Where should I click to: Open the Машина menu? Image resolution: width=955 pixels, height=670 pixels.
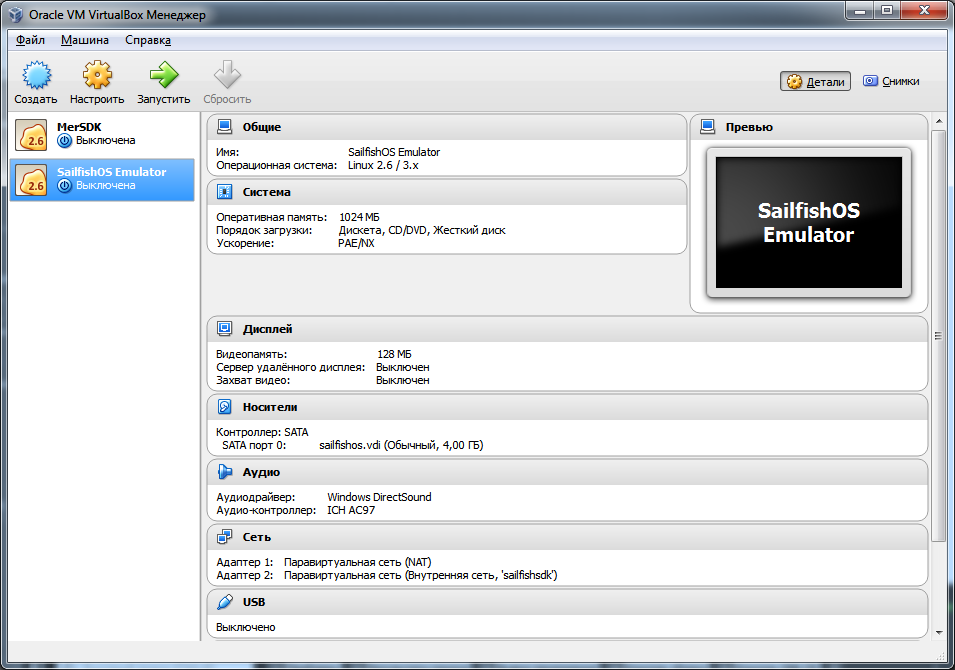(85, 40)
